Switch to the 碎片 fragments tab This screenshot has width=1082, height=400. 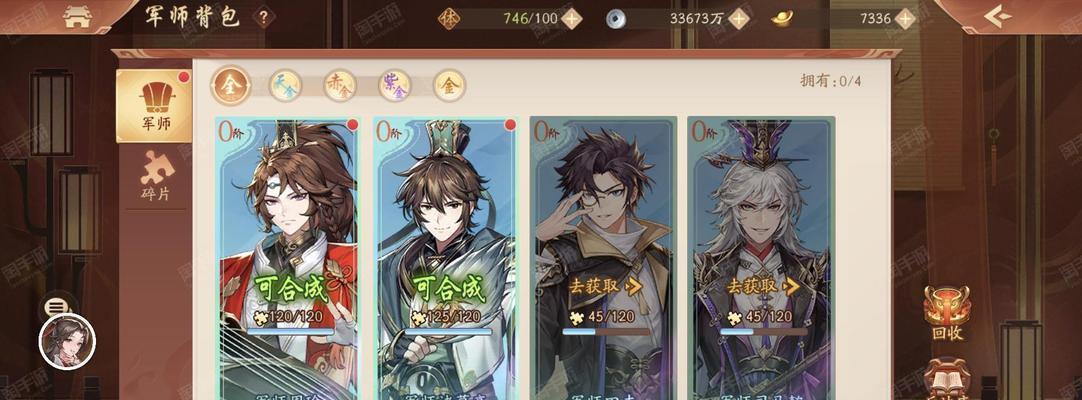click(x=155, y=177)
